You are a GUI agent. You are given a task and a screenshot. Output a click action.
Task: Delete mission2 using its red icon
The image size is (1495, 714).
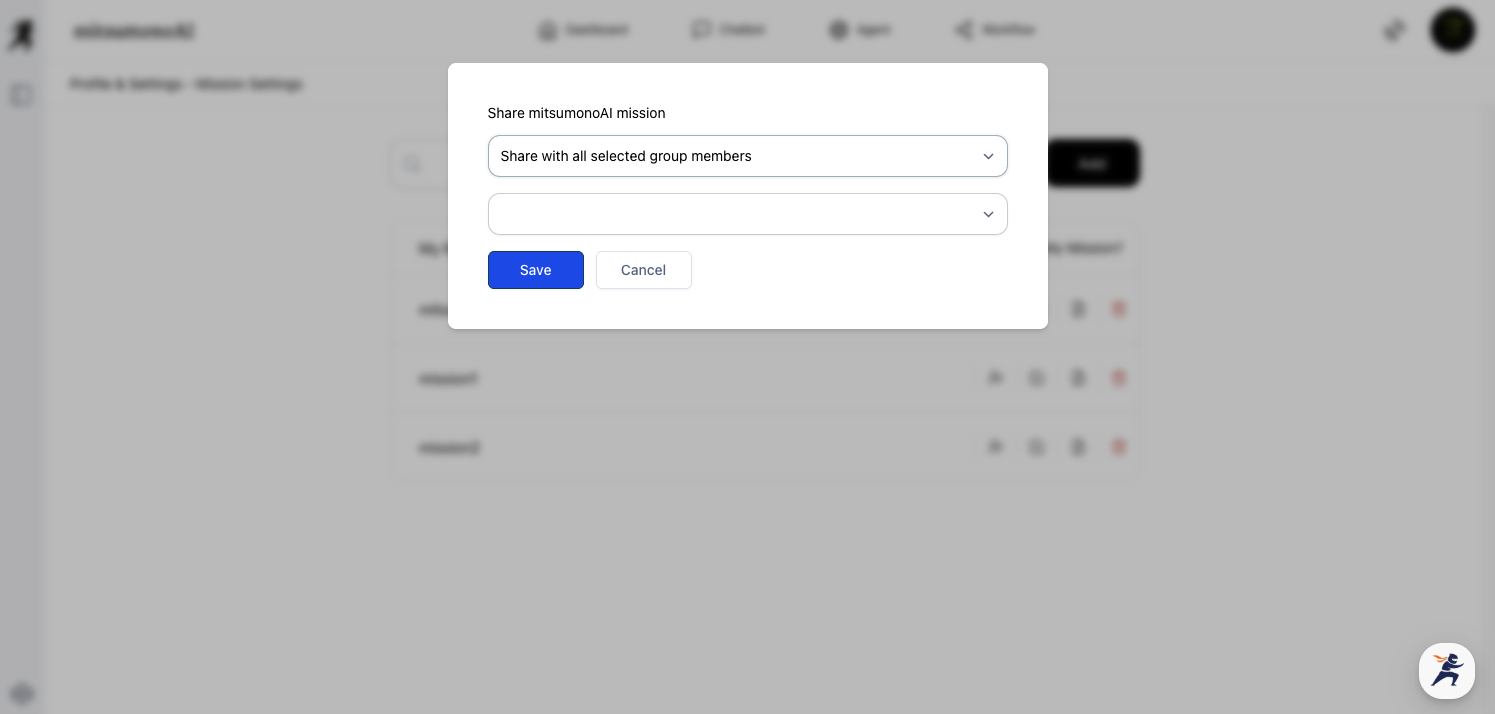pos(1119,447)
